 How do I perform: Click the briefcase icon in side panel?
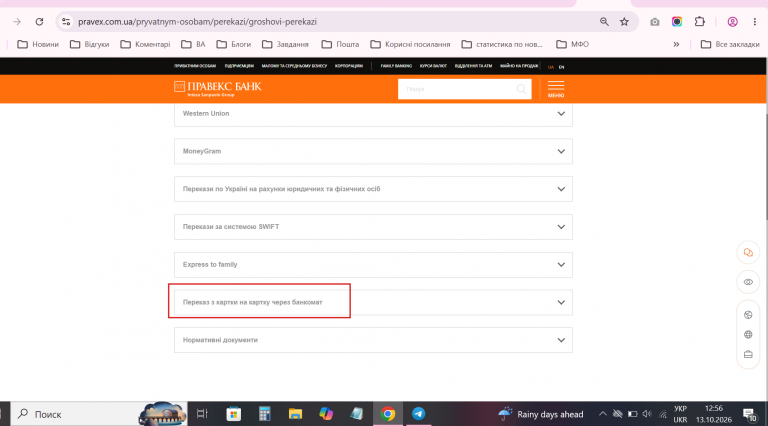[x=748, y=354]
